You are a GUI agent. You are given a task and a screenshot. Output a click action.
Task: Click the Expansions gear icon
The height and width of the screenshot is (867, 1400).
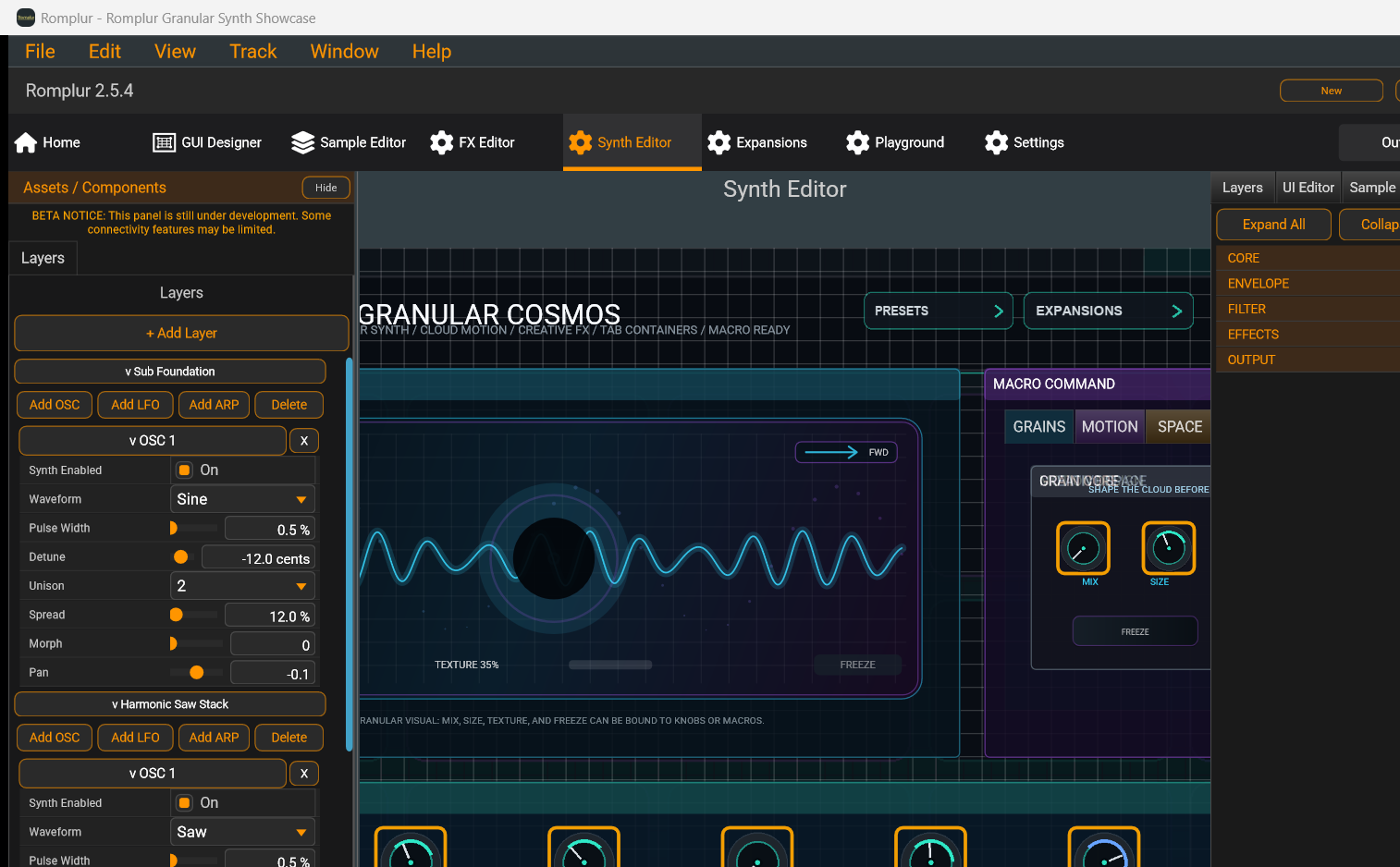pyautogui.click(x=719, y=142)
